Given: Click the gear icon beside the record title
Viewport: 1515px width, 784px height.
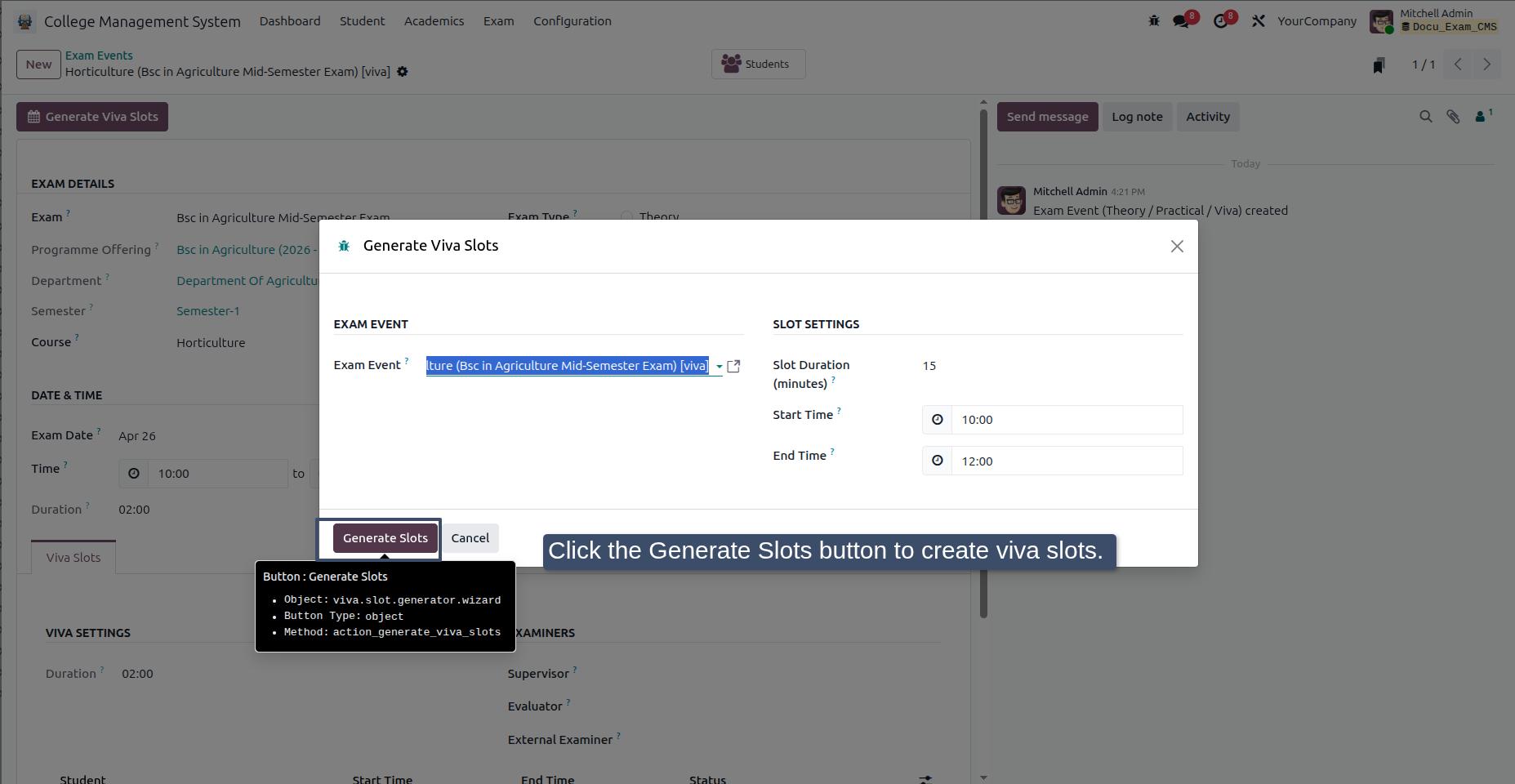Looking at the screenshot, I should [403, 72].
